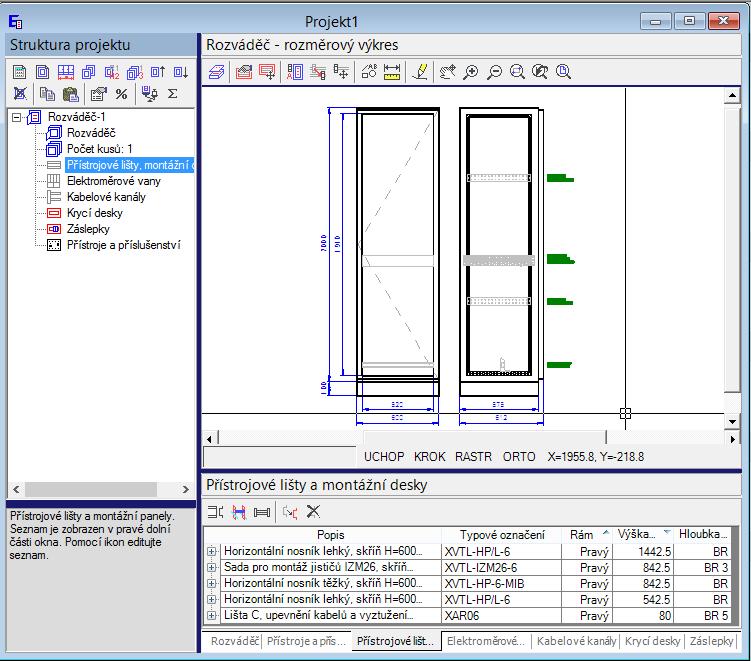Click the red tray properties icon
Image resolution: width=751 pixels, height=661 pixels.
point(244,72)
